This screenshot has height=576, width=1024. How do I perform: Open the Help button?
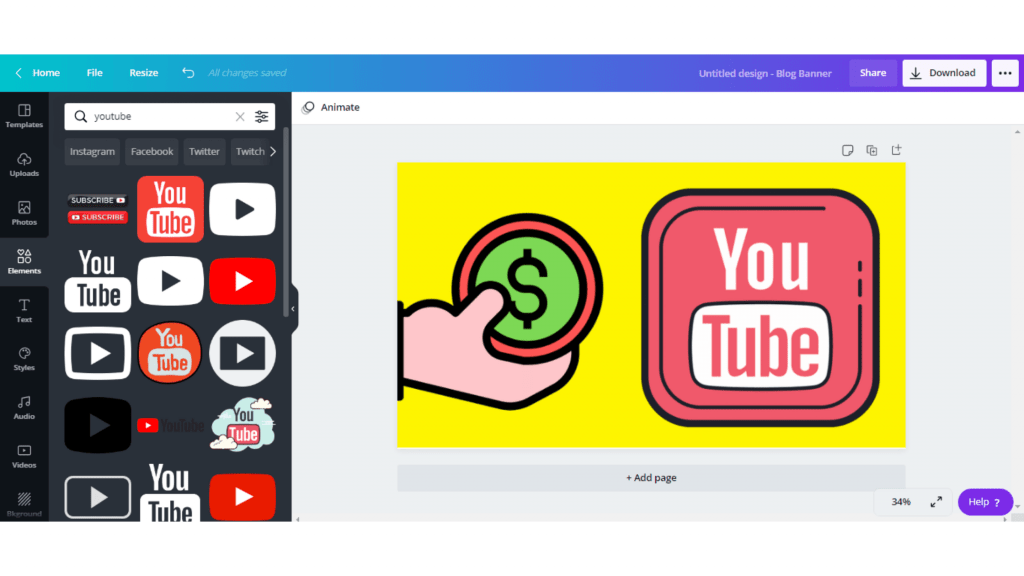985,502
